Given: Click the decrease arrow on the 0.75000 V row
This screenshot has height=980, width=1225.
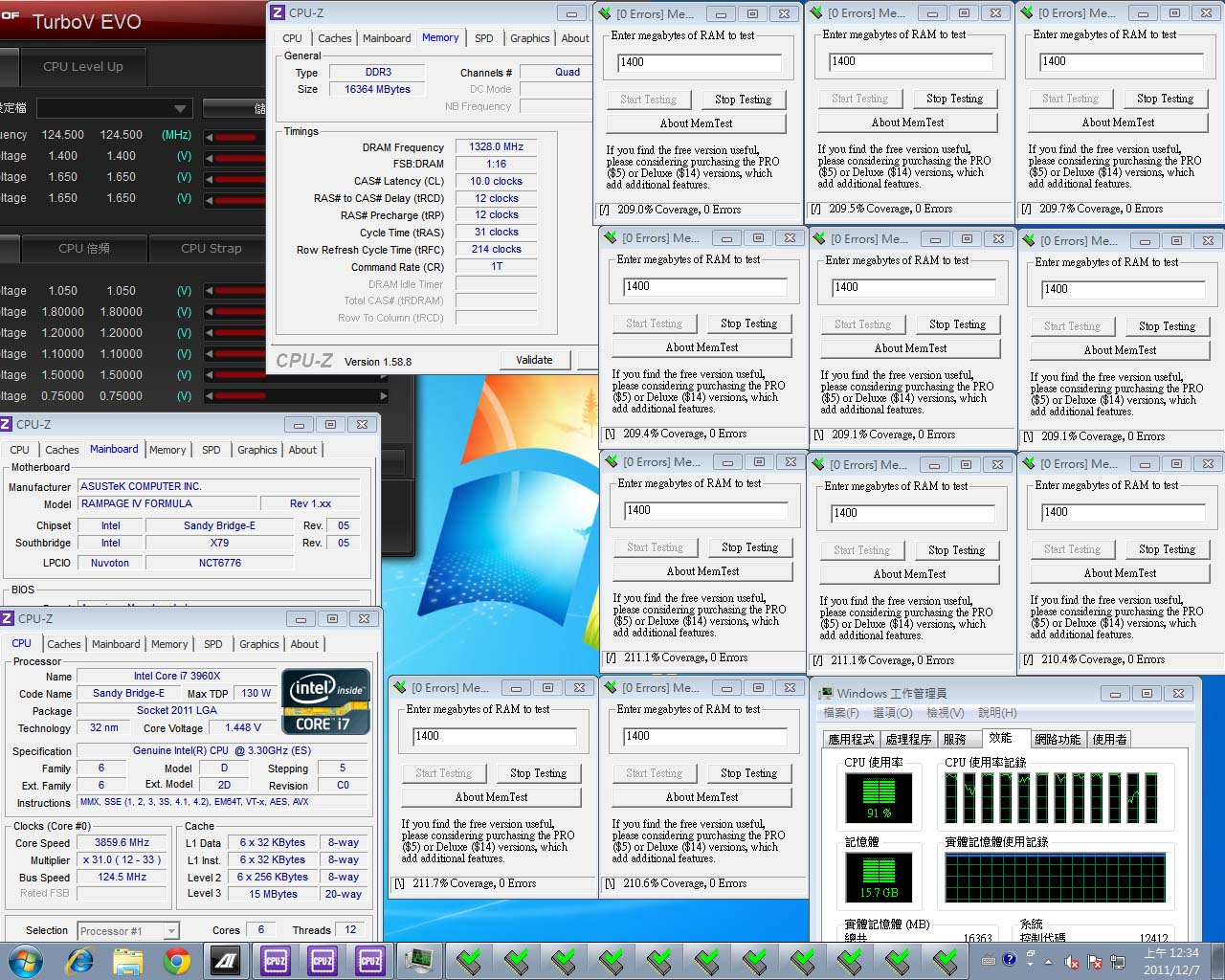Looking at the screenshot, I should click(x=210, y=396).
